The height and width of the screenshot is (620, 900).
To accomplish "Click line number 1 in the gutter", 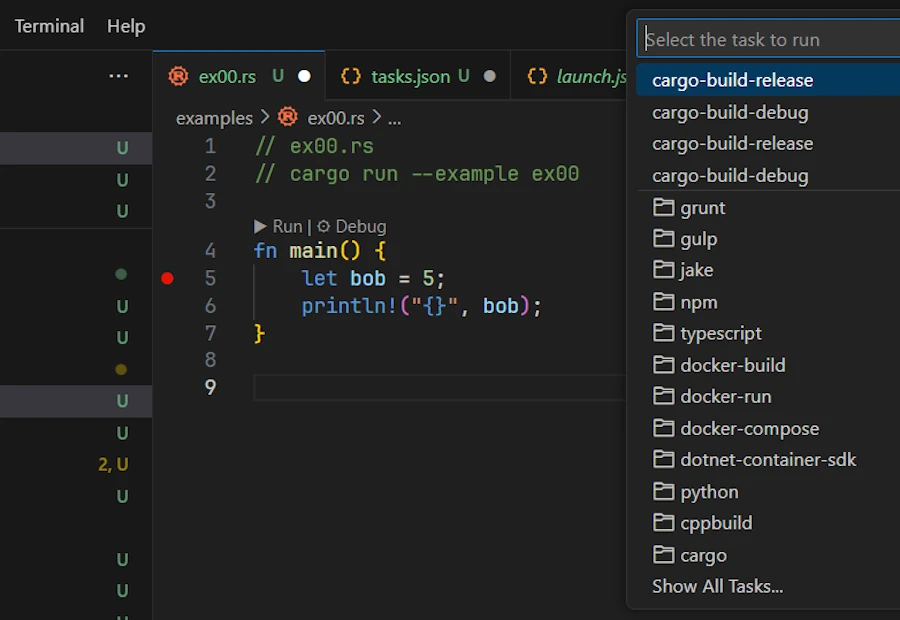I will click(x=211, y=146).
